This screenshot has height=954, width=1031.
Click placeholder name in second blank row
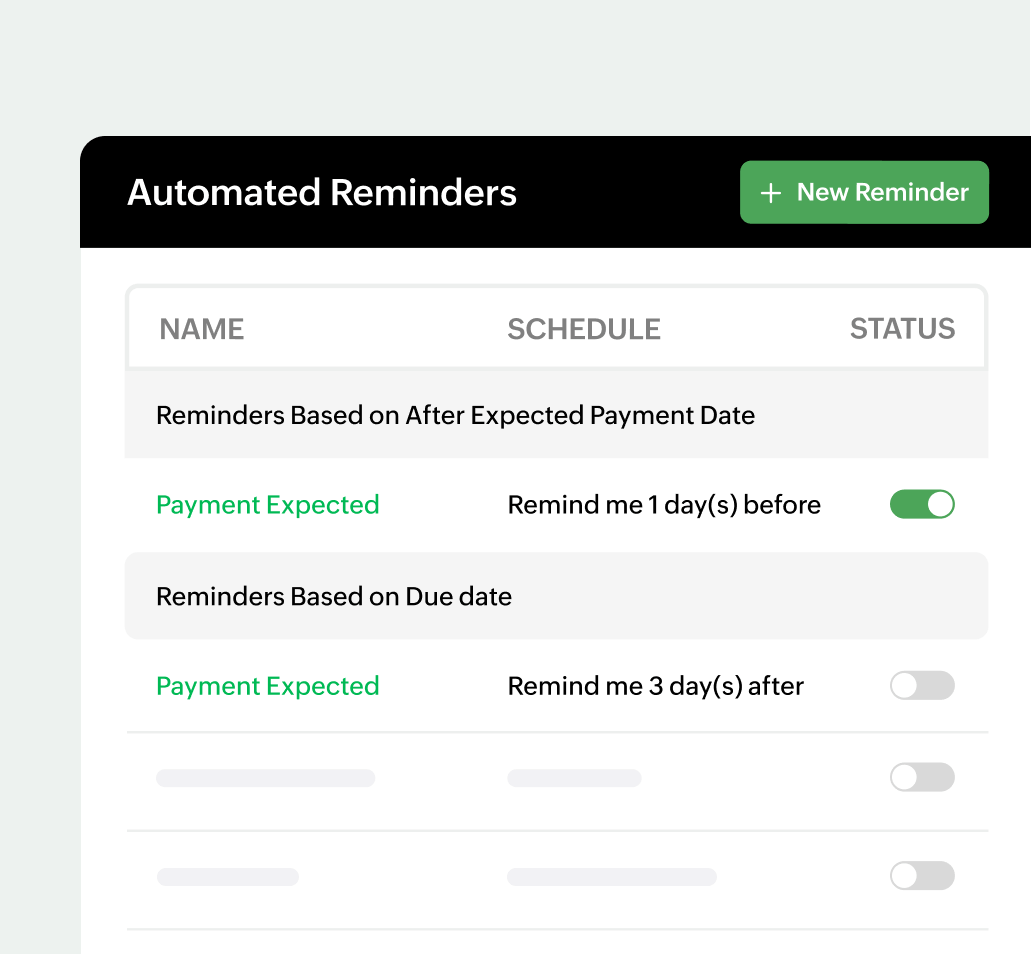[228, 877]
